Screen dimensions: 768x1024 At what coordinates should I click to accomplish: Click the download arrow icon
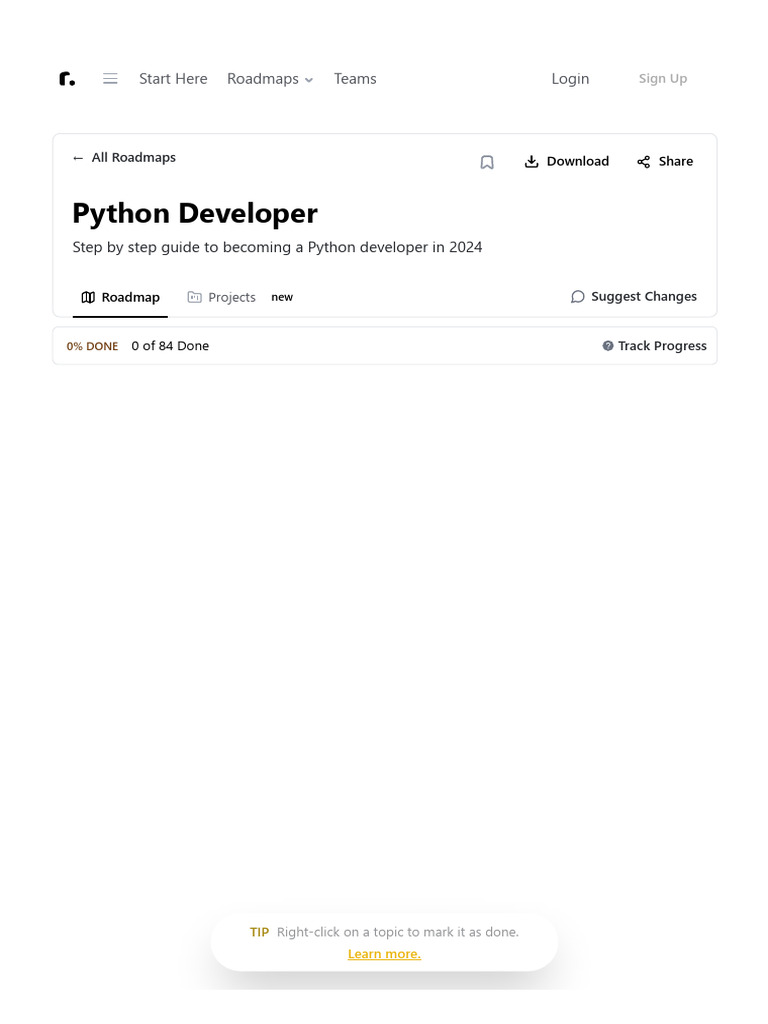coord(532,162)
